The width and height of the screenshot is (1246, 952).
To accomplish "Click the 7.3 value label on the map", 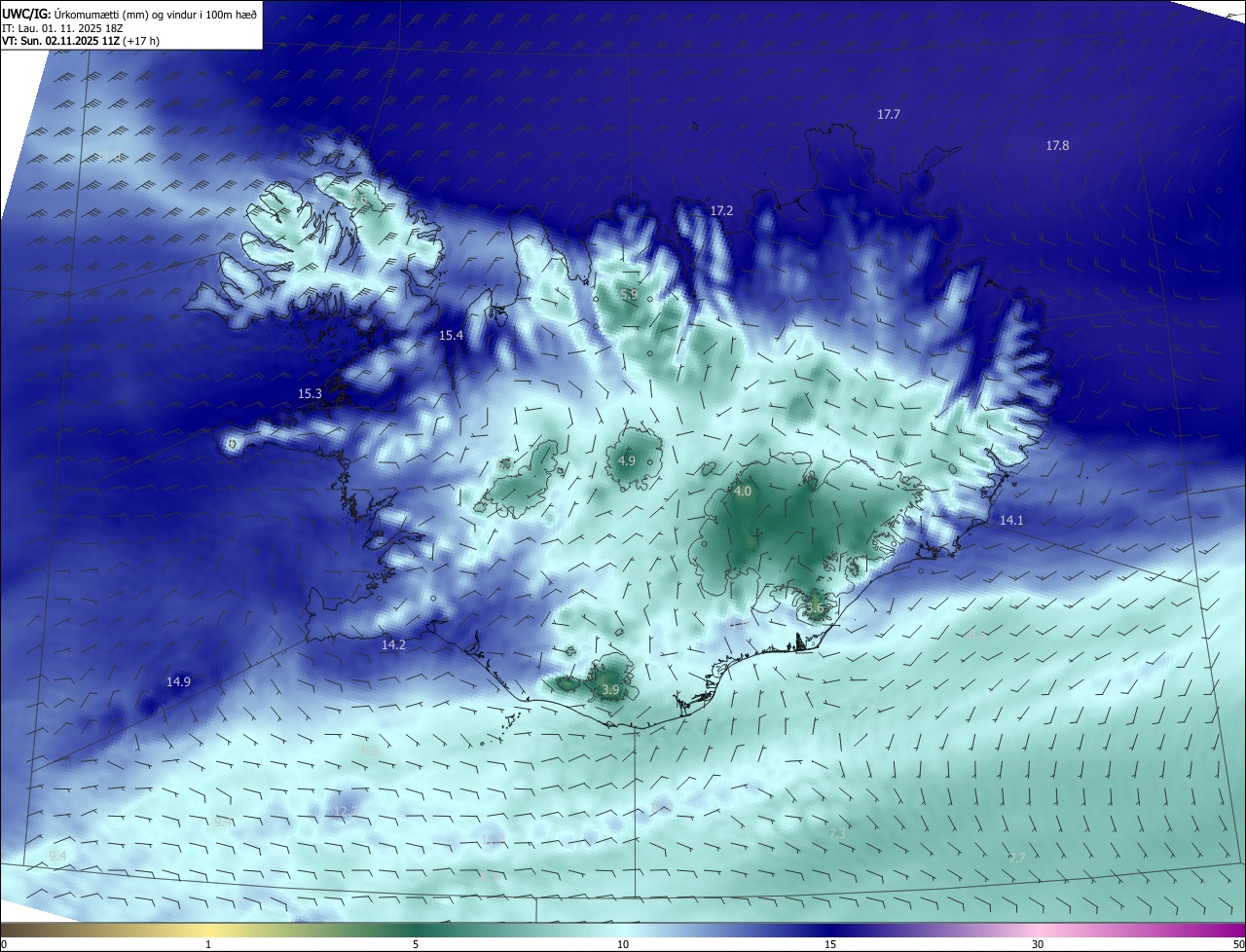I will pos(836,834).
